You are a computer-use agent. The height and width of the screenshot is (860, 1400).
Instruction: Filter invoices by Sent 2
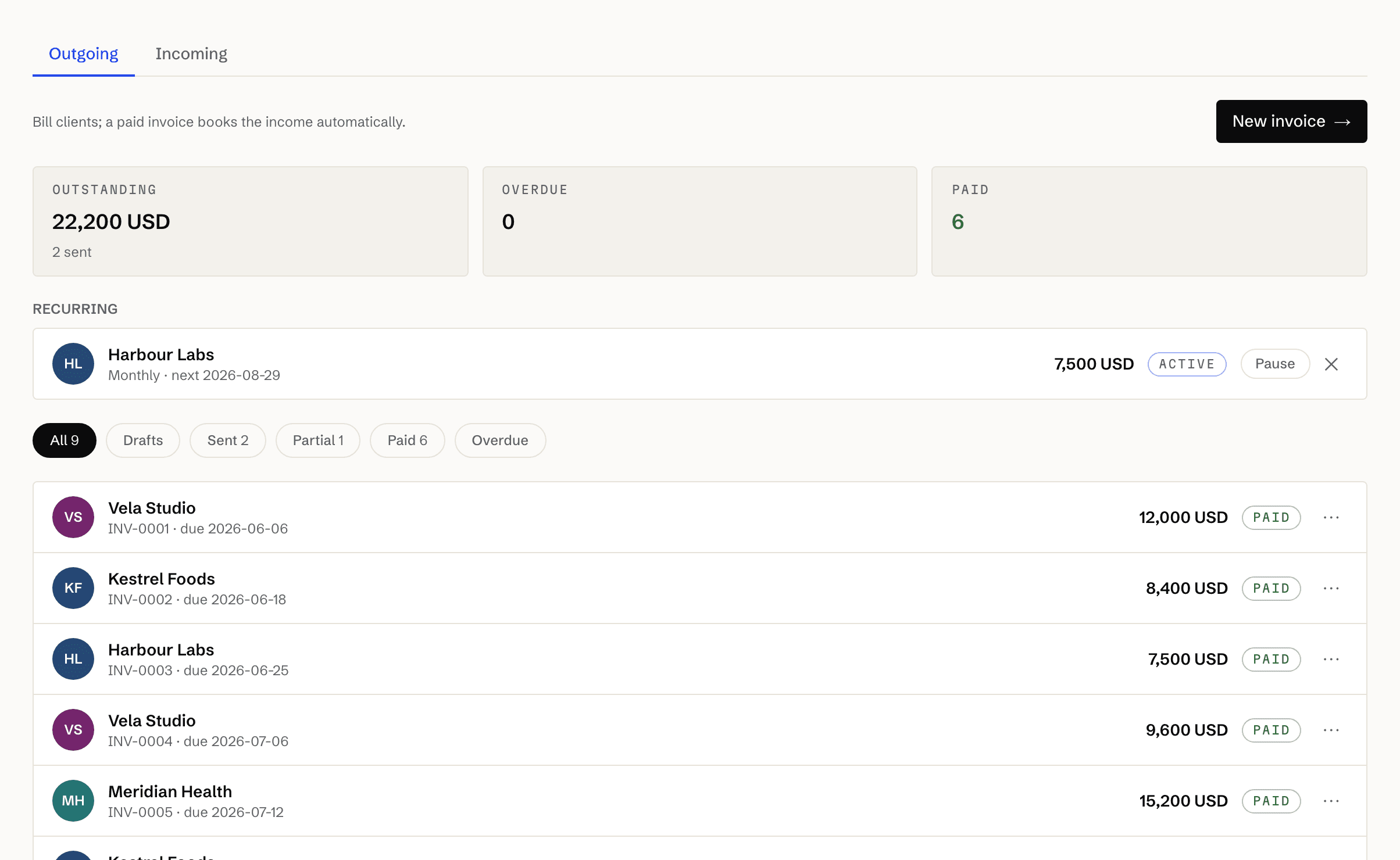click(228, 440)
